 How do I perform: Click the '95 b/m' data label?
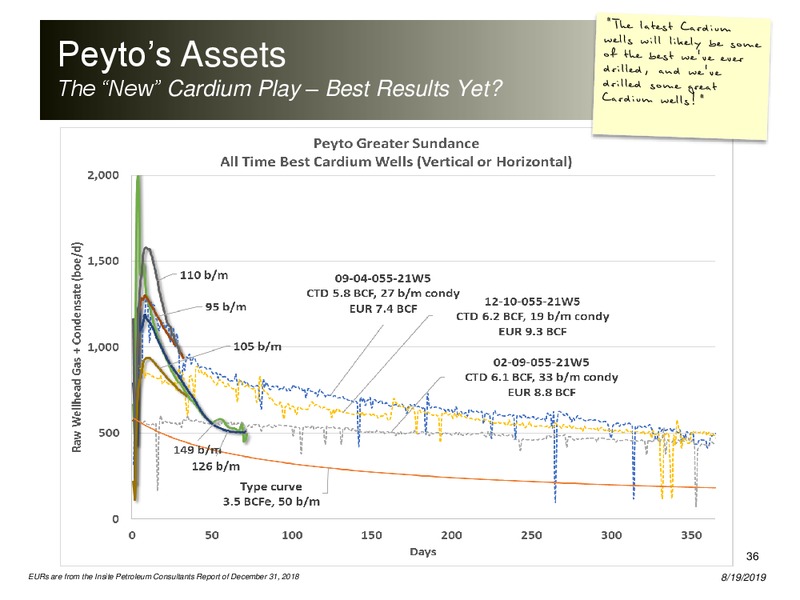226,307
